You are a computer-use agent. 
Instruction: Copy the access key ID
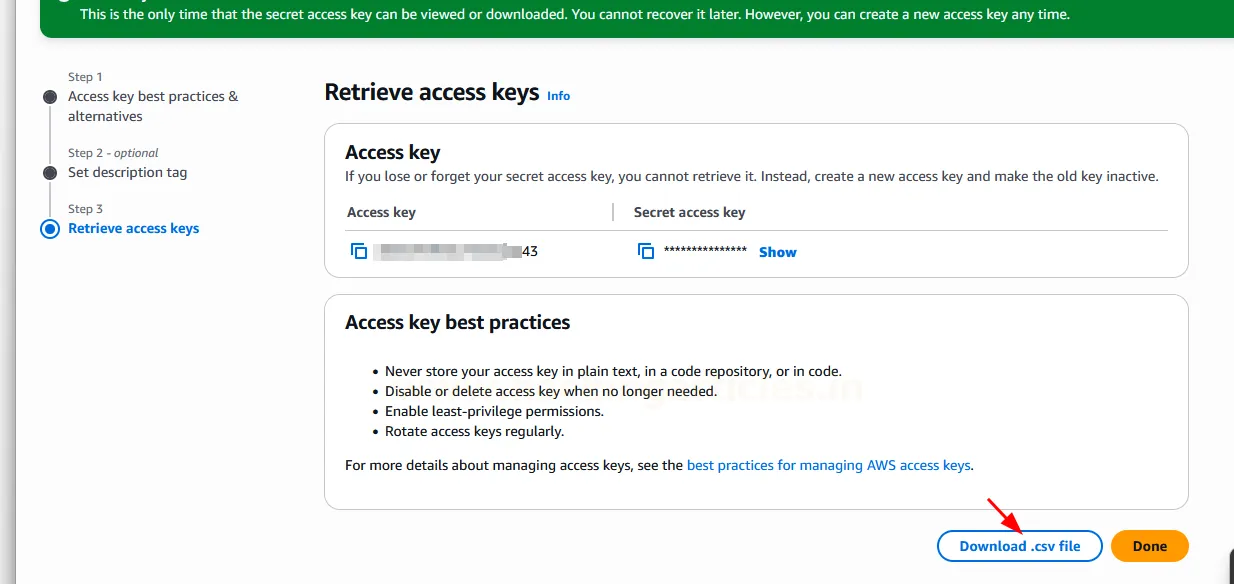click(359, 251)
